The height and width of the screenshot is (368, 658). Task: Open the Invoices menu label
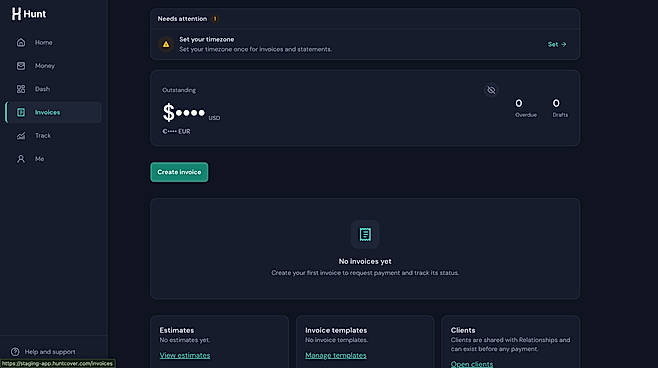(x=47, y=112)
